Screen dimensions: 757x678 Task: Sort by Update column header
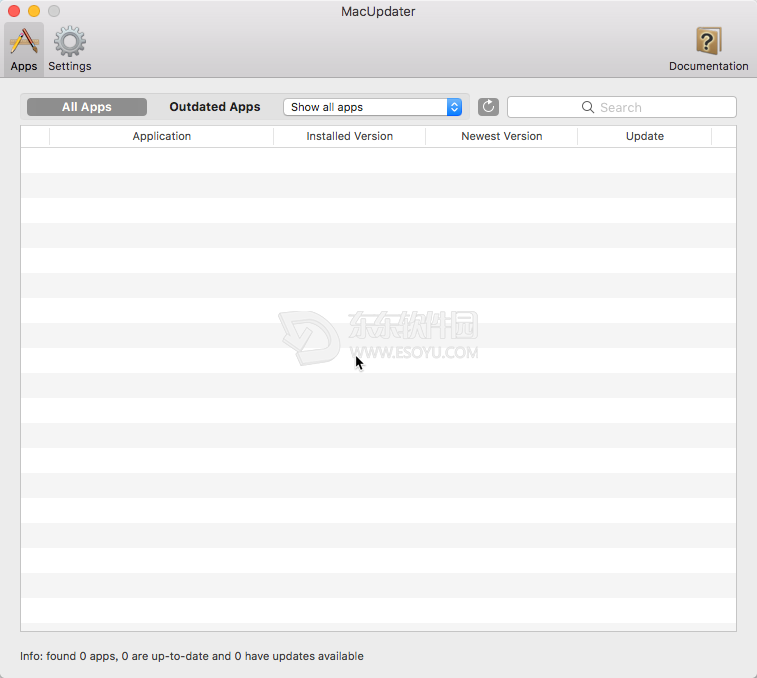tap(645, 136)
